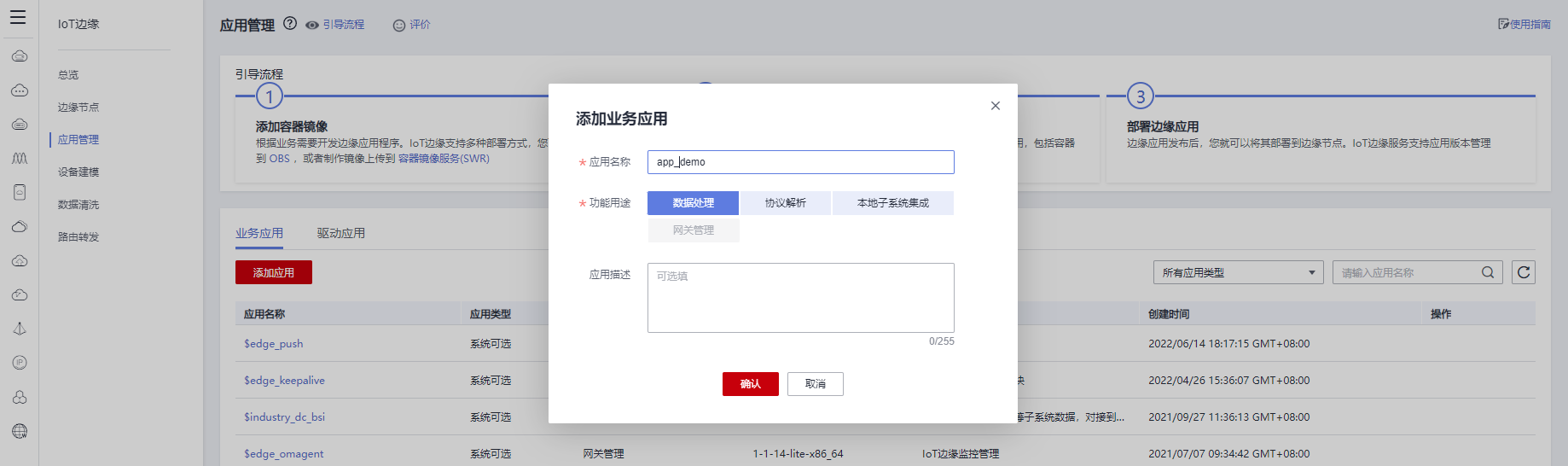This screenshot has width=1568, height=466.
Task: Select the 网关管理 function option
Action: [693, 230]
